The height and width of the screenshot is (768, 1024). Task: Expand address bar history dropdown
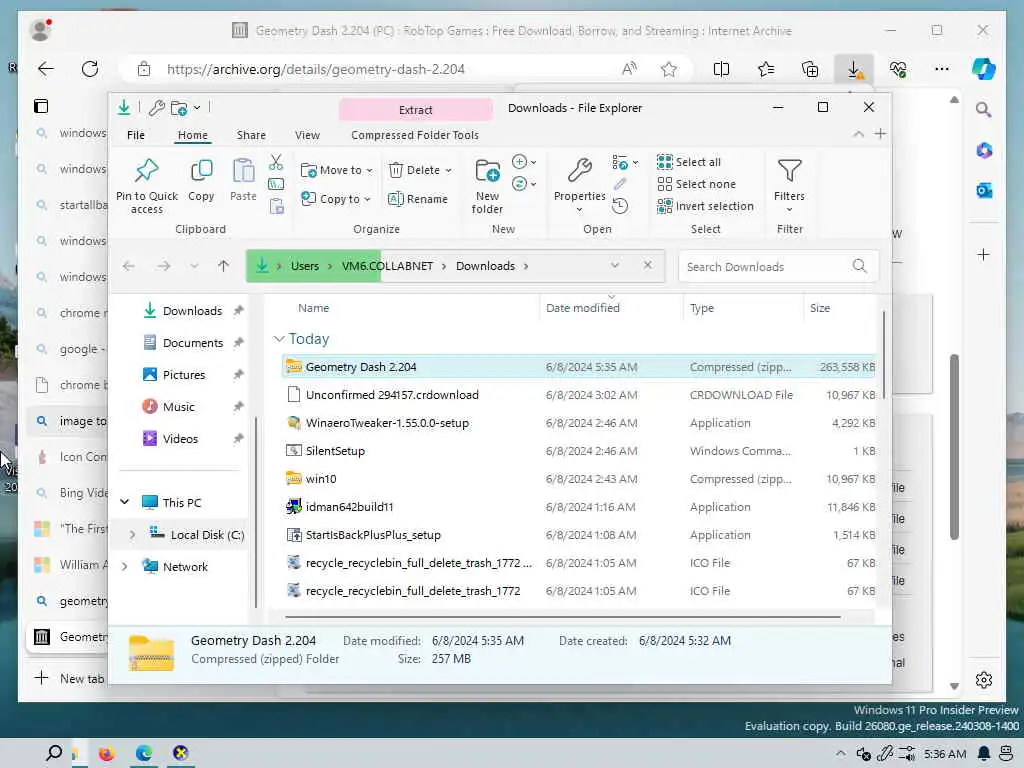point(615,266)
